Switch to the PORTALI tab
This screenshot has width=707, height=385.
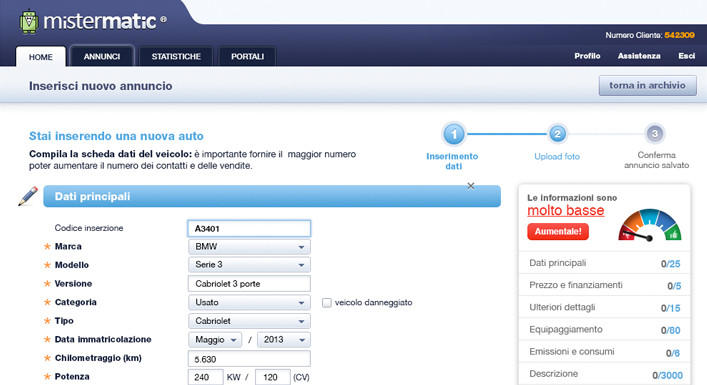click(x=247, y=56)
